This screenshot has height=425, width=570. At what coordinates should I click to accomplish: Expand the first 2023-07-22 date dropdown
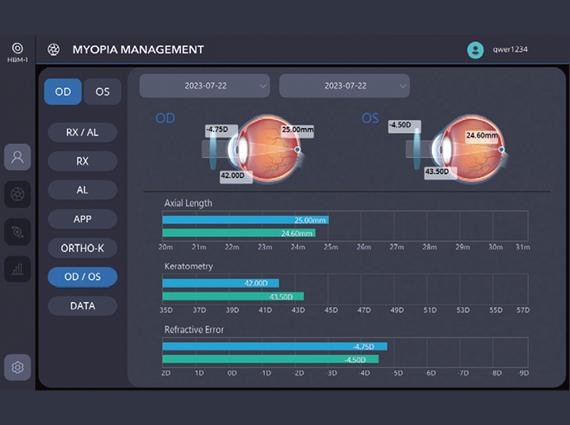[x=205, y=86]
